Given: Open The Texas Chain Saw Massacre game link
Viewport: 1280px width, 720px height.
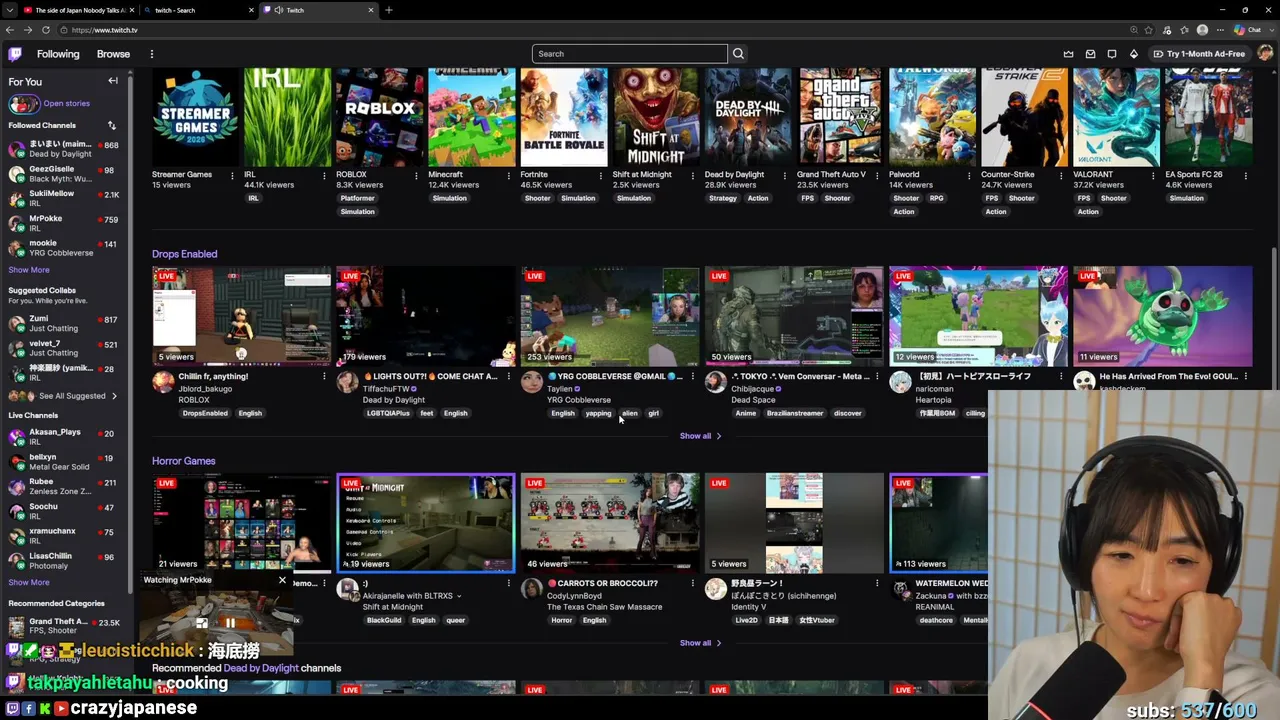Looking at the screenshot, I should coord(604,607).
